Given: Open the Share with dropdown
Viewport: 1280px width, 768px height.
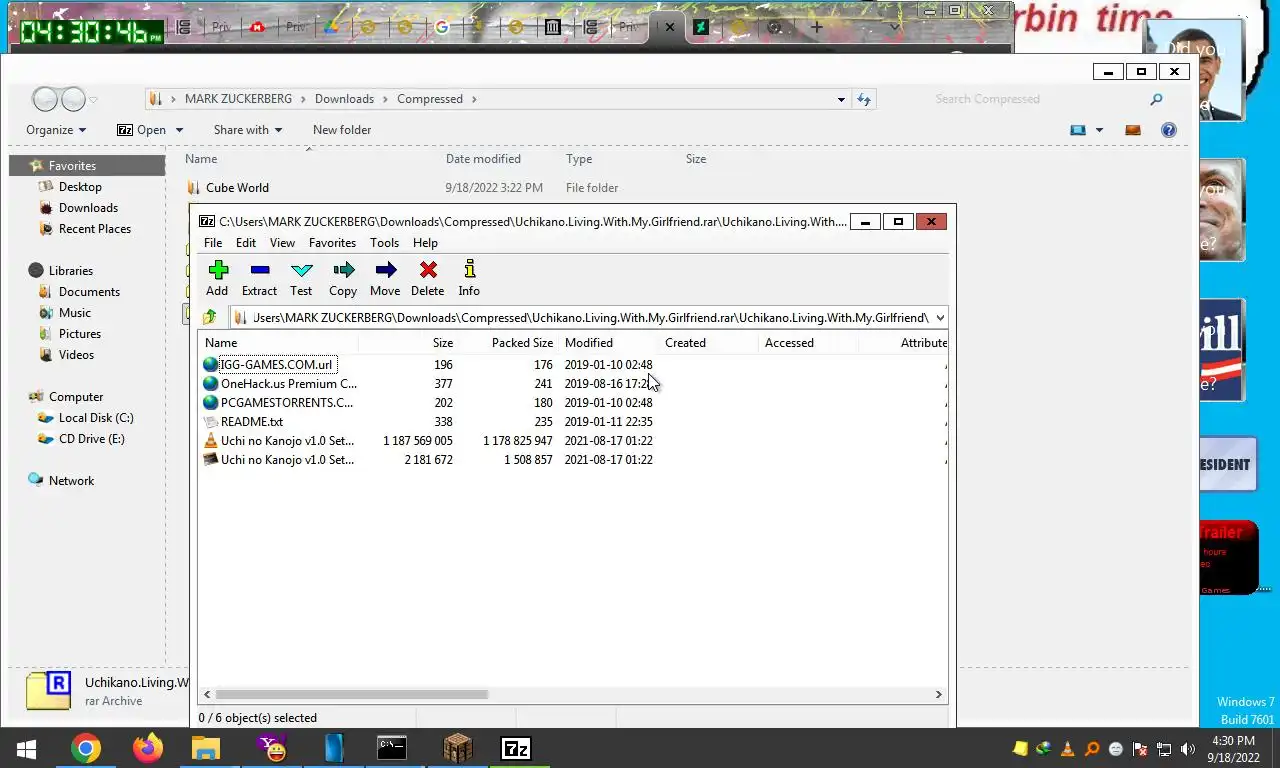Looking at the screenshot, I should (x=248, y=130).
